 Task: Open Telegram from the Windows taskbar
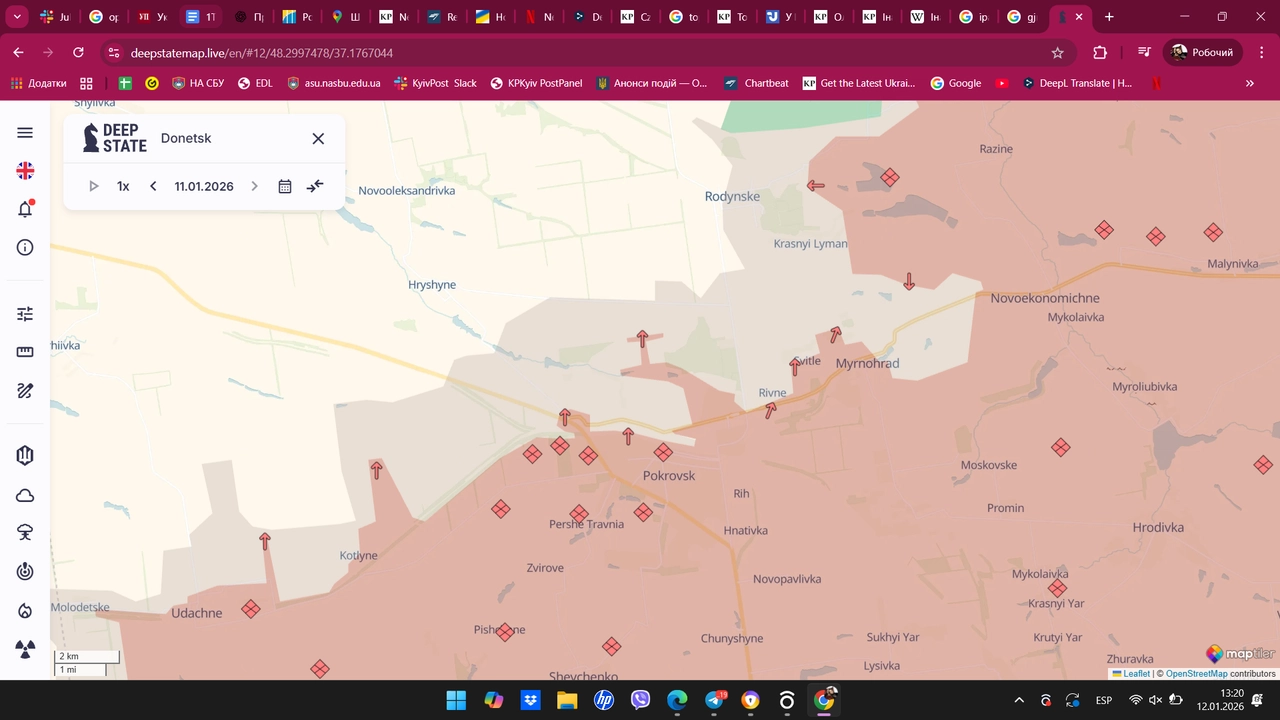pyautogui.click(x=714, y=700)
